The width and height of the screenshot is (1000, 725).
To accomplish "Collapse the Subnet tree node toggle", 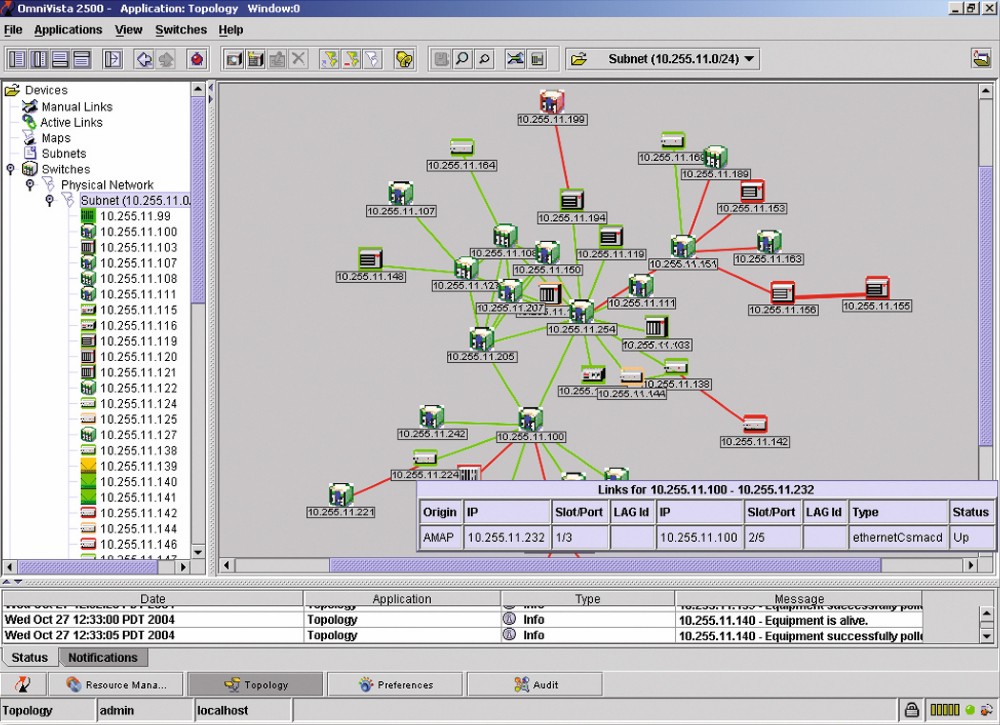I will 50,200.
